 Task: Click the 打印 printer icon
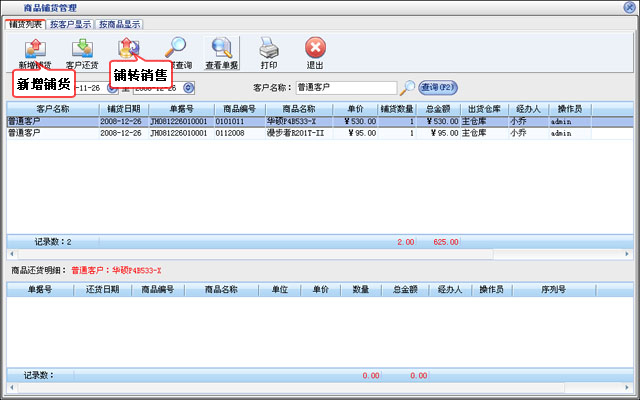point(269,47)
